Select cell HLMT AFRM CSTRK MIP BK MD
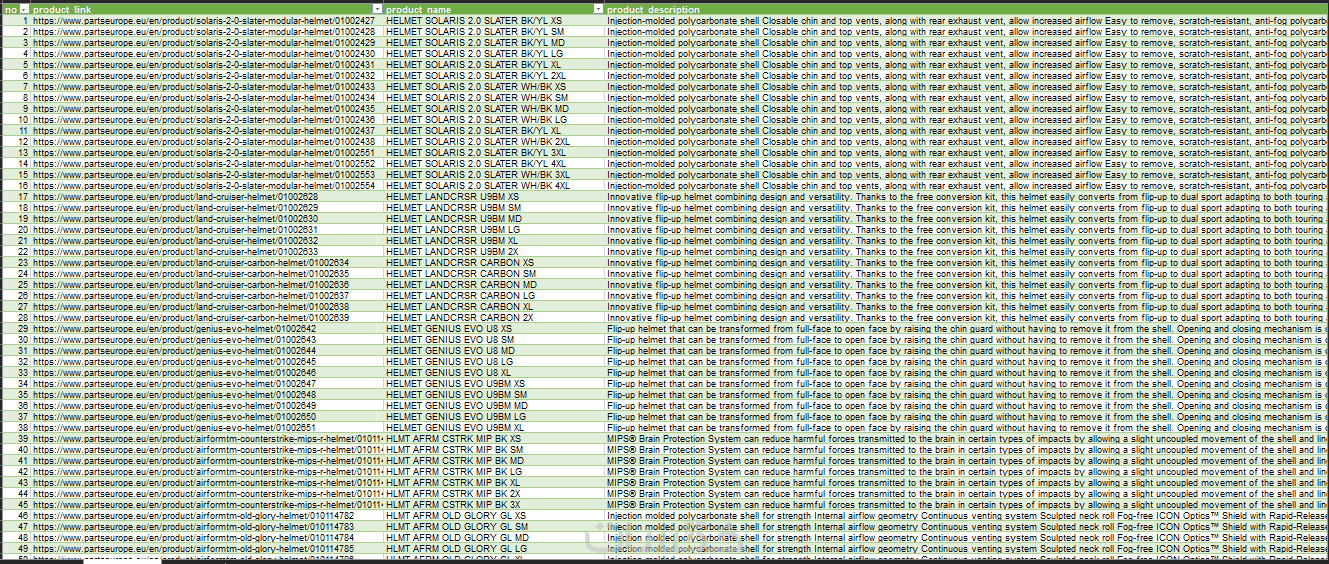The width and height of the screenshot is (1329, 564). (494, 460)
